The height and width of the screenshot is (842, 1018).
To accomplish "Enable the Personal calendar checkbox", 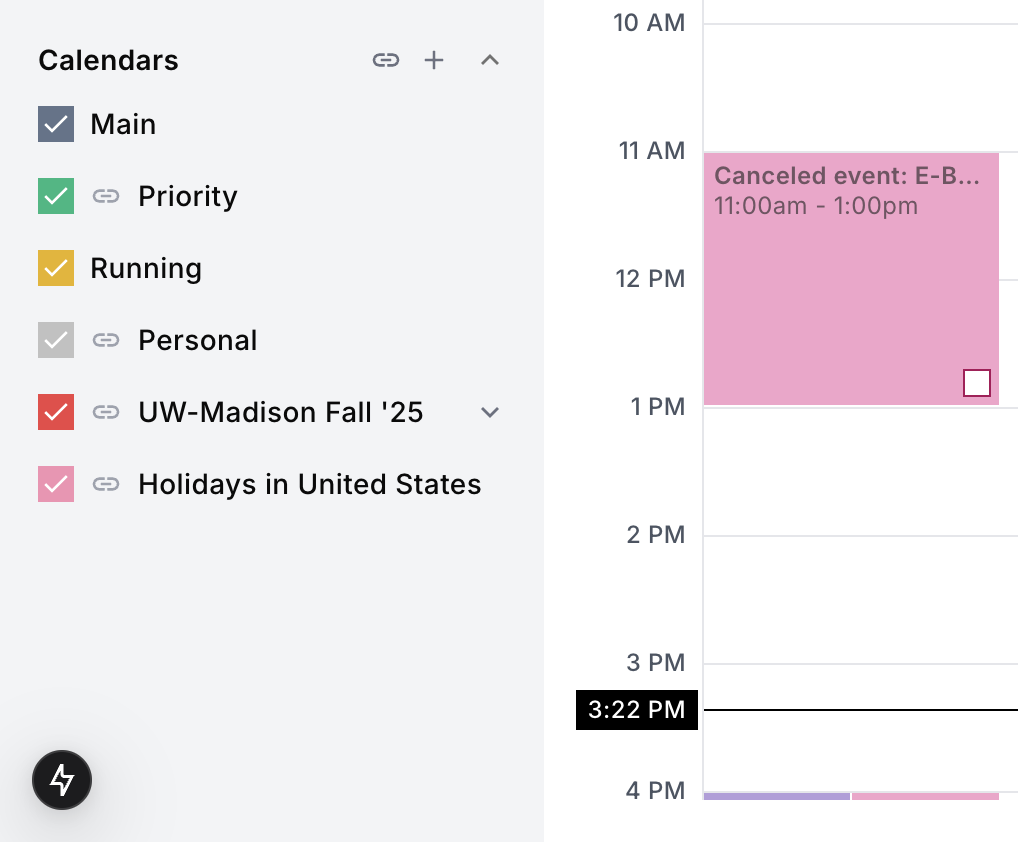I will click(55, 340).
